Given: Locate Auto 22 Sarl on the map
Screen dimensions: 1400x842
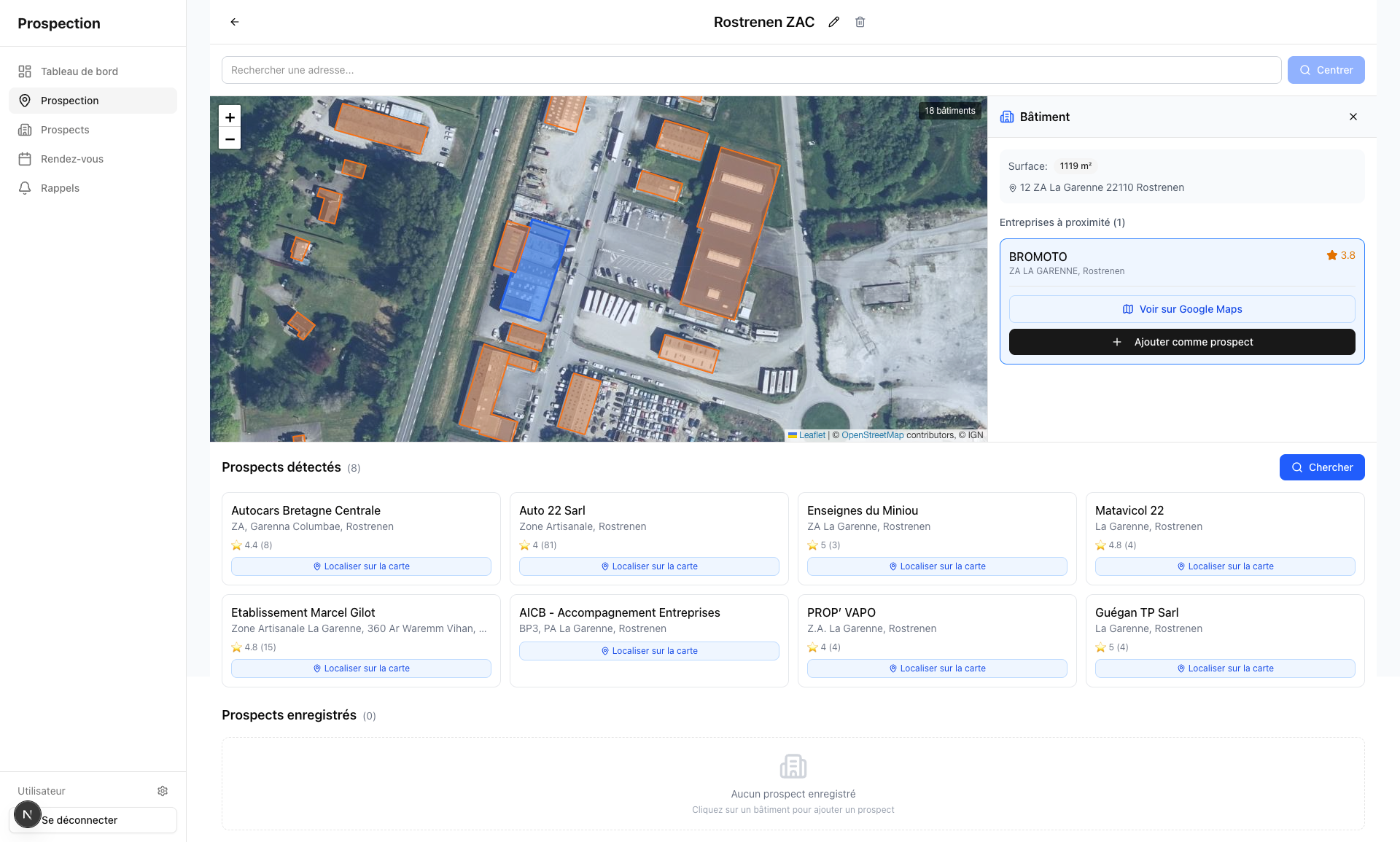Looking at the screenshot, I should 648,566.
